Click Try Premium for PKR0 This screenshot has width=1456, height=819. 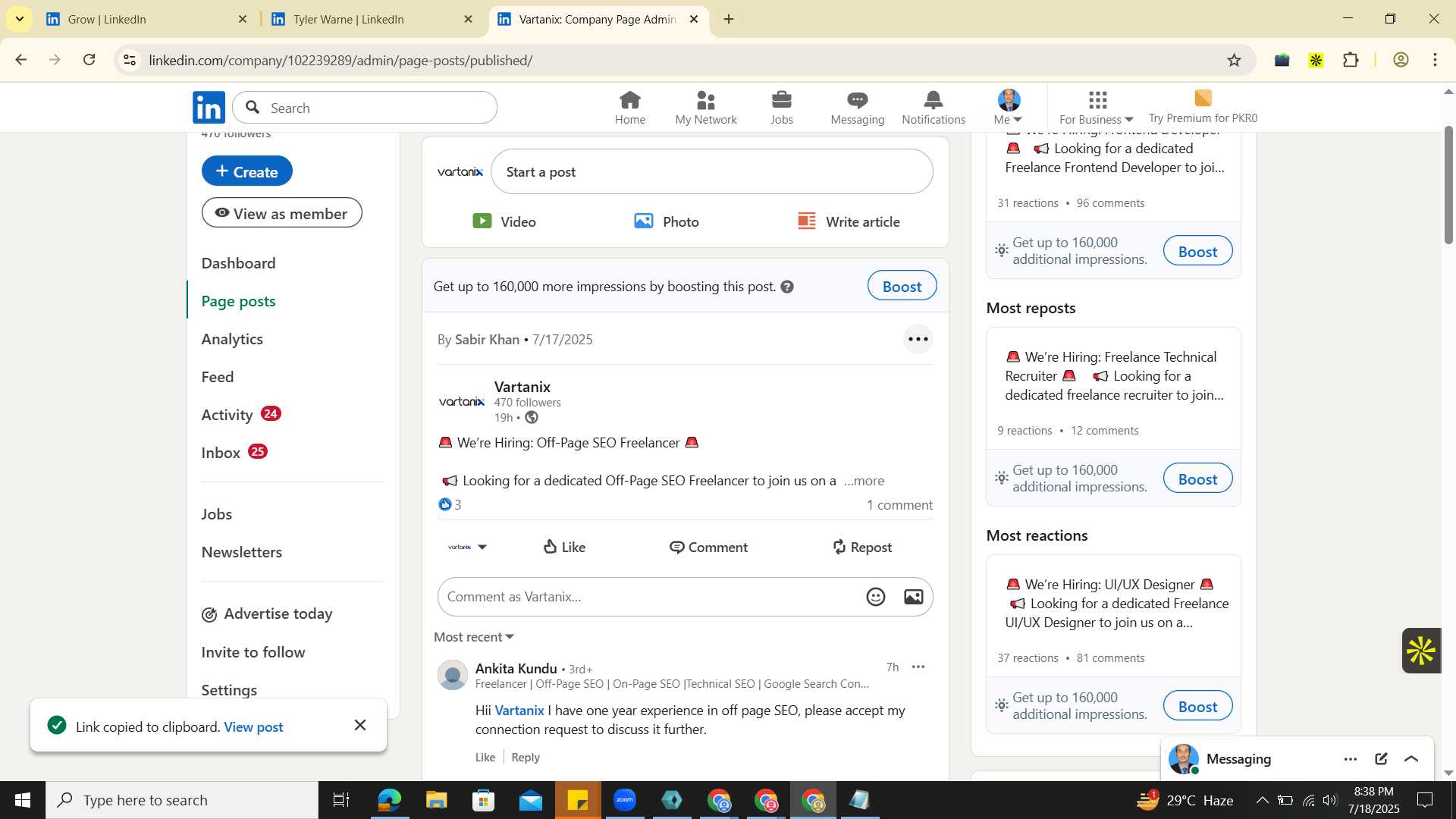pos(1203,108)
